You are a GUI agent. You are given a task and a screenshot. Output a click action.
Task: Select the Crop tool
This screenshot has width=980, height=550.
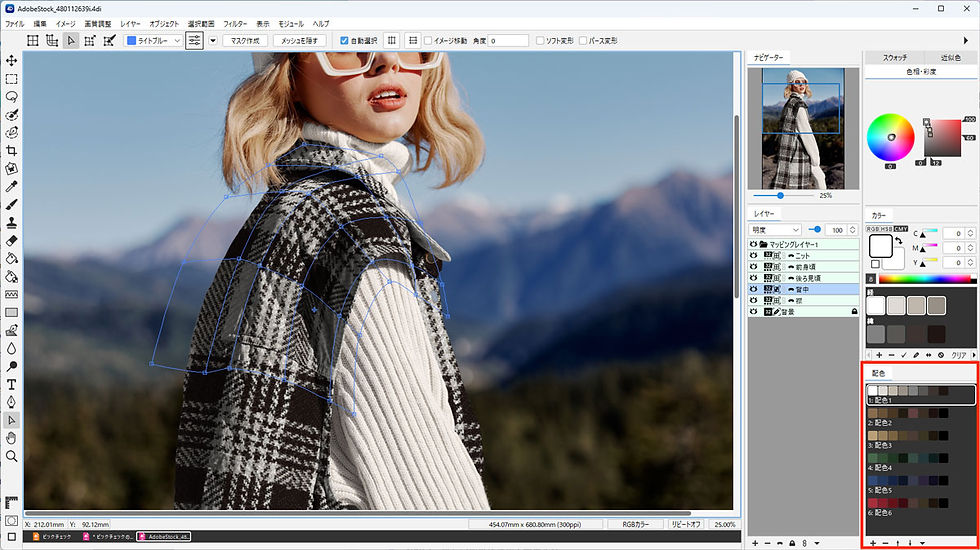pos(11,151)
